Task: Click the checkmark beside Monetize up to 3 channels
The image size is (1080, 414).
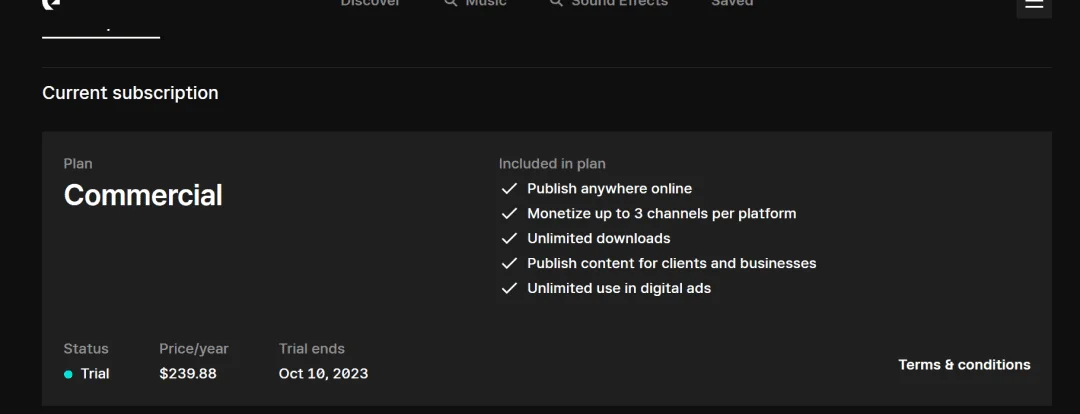Action: (509, 214)
